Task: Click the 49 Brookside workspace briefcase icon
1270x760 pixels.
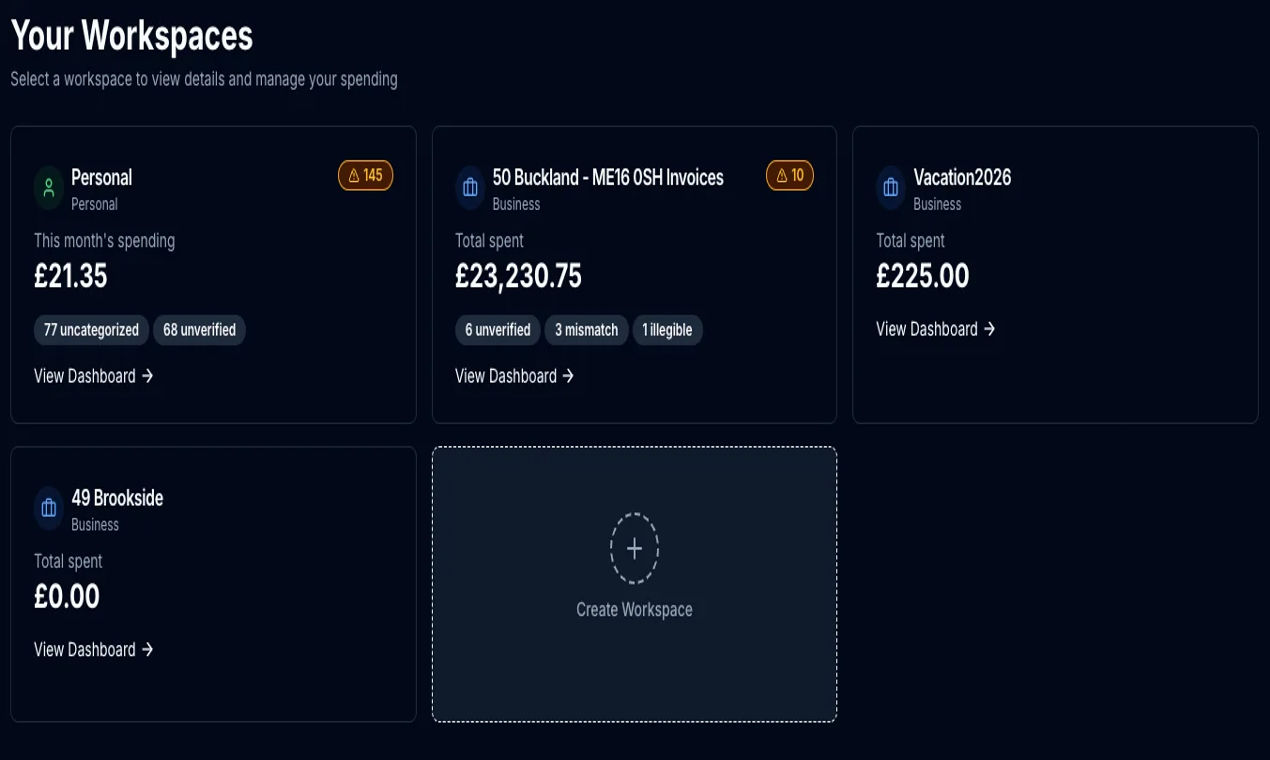Action: tap(48, 508)
